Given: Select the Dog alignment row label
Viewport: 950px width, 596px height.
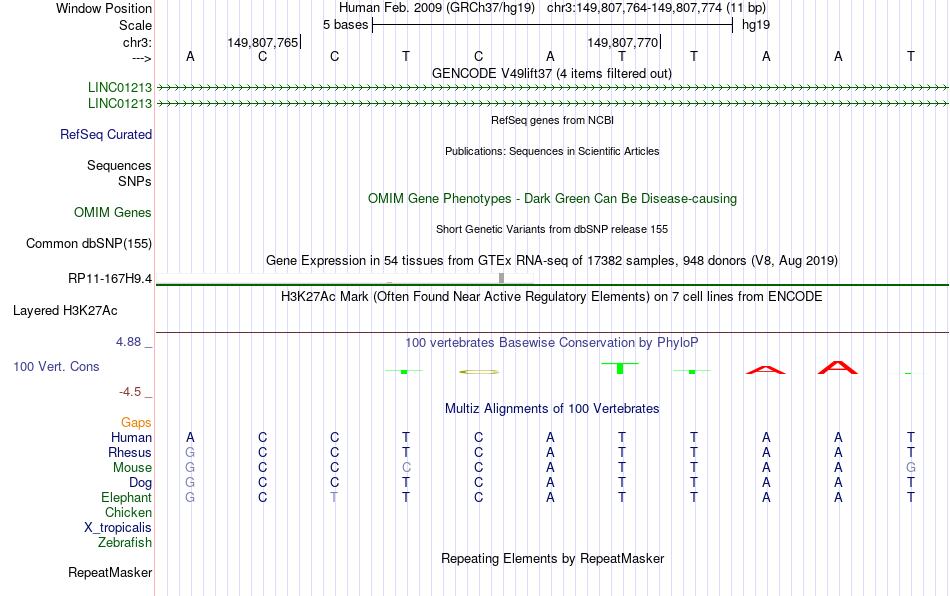Looking at the screenshot, I should coord(140,483).
